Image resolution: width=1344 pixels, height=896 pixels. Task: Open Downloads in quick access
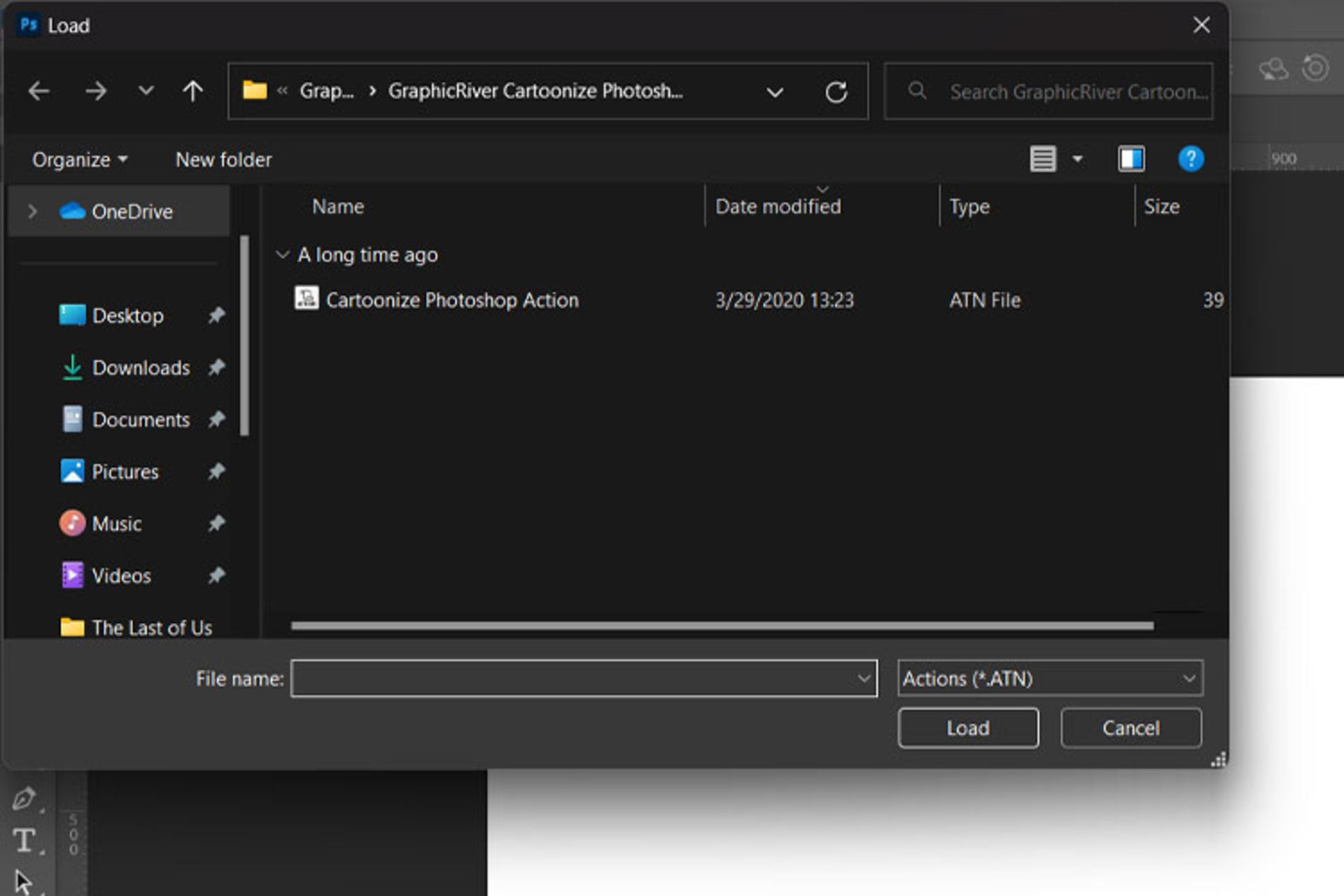click(141, 367)
